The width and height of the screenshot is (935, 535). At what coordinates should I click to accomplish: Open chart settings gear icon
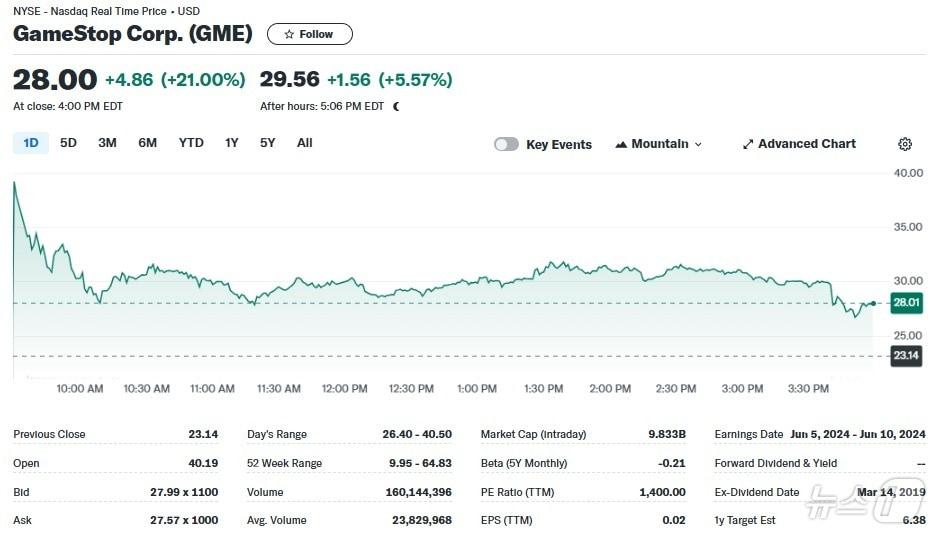(x=904, y=144)
